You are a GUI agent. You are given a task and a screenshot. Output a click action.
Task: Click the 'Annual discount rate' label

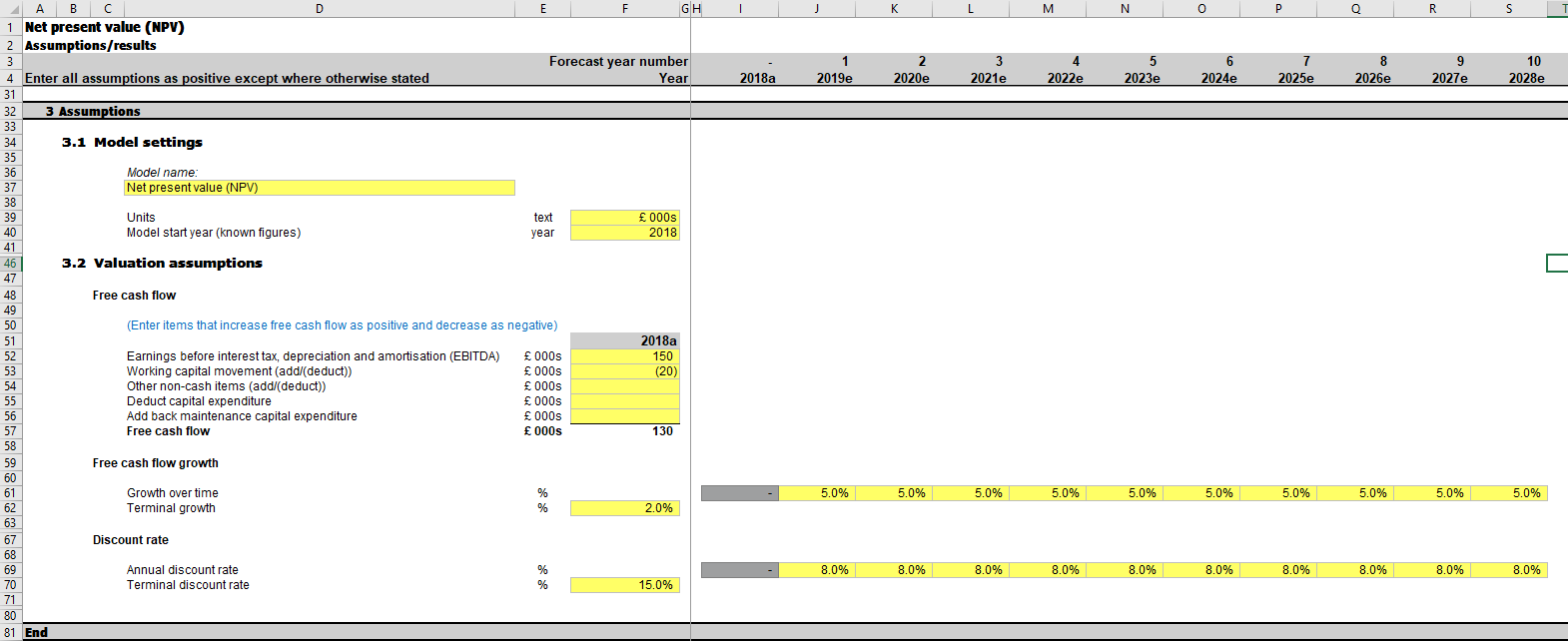click(183, 570)
